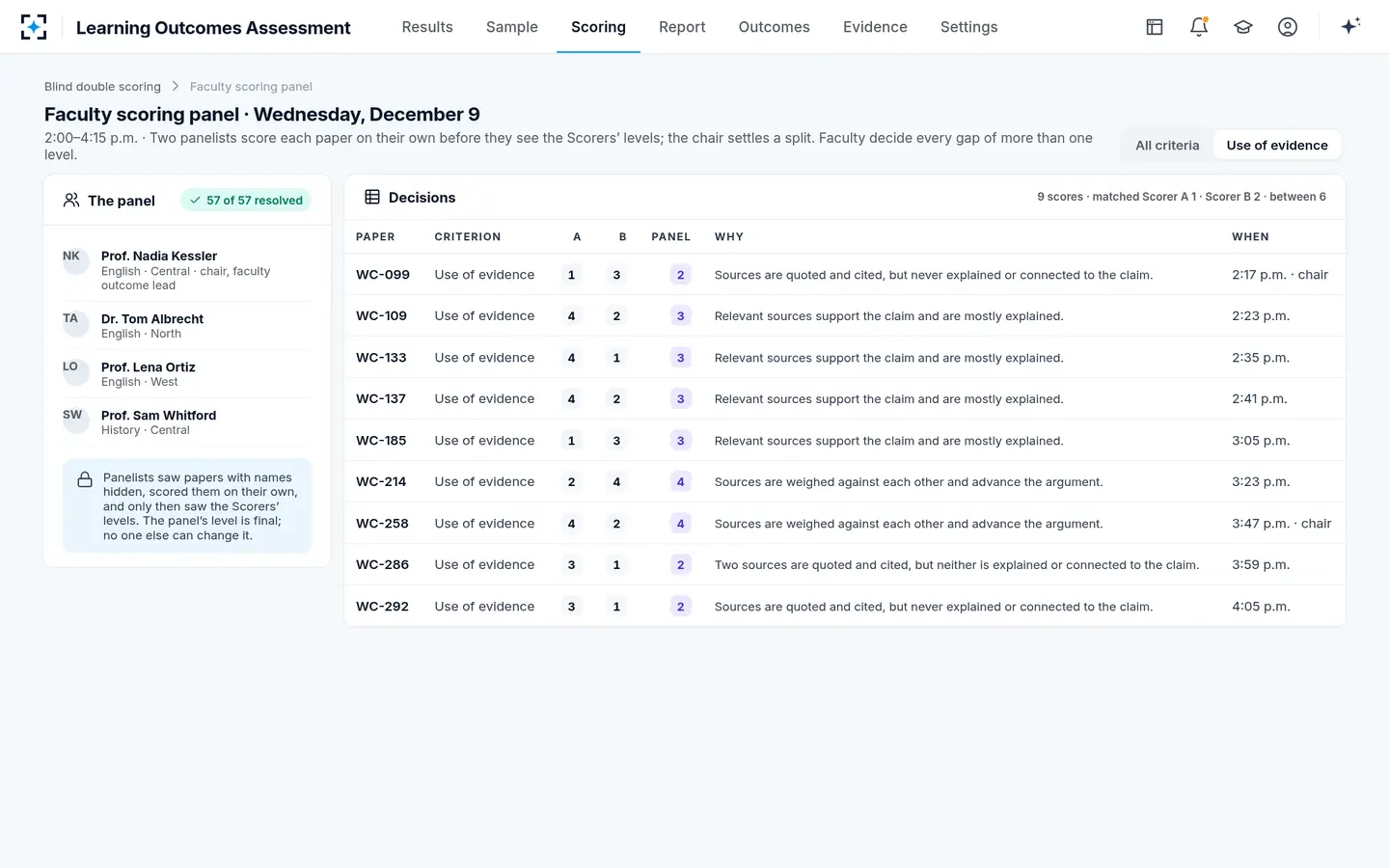Viewport: 1389px width, 868px height.
Task: Open the layout panel icon in header
Action: [1155, 27]
